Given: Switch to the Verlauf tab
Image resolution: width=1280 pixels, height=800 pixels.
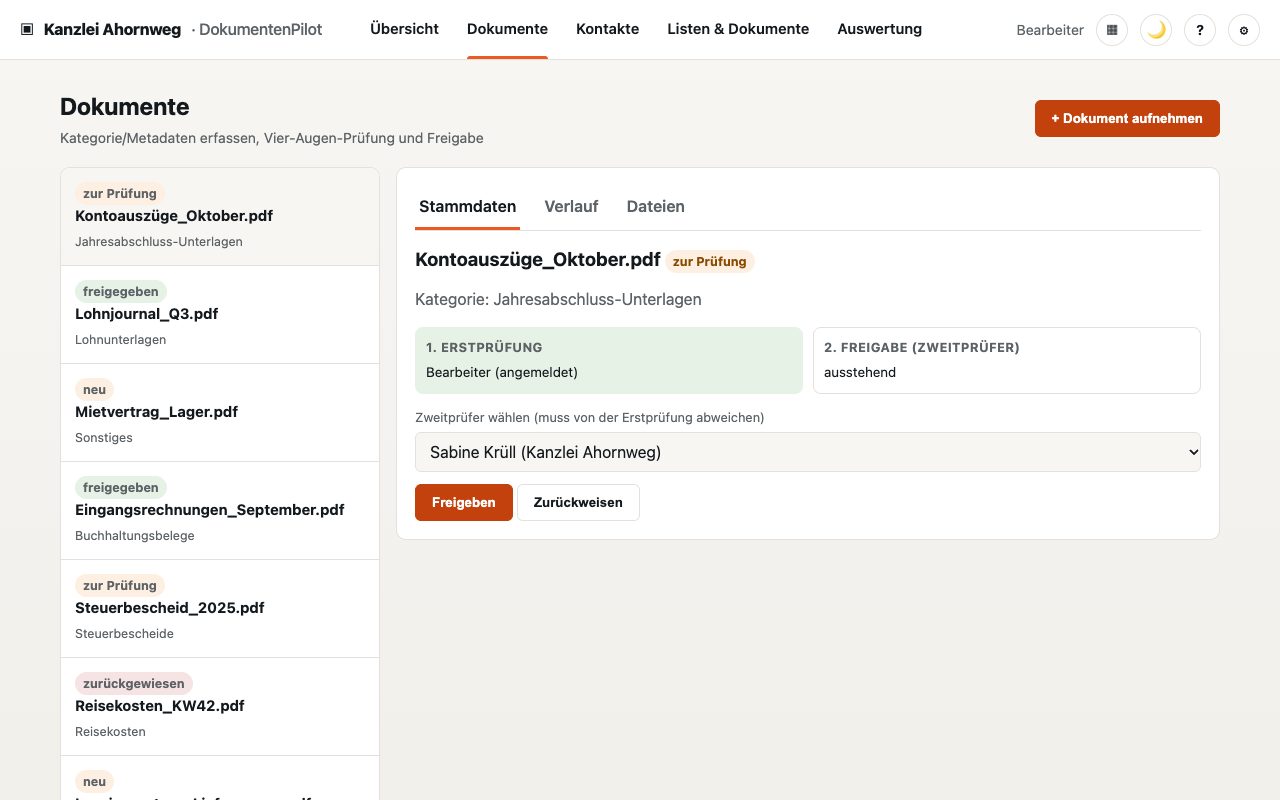Looking at the screenshot, I should (x=571, y=207).
